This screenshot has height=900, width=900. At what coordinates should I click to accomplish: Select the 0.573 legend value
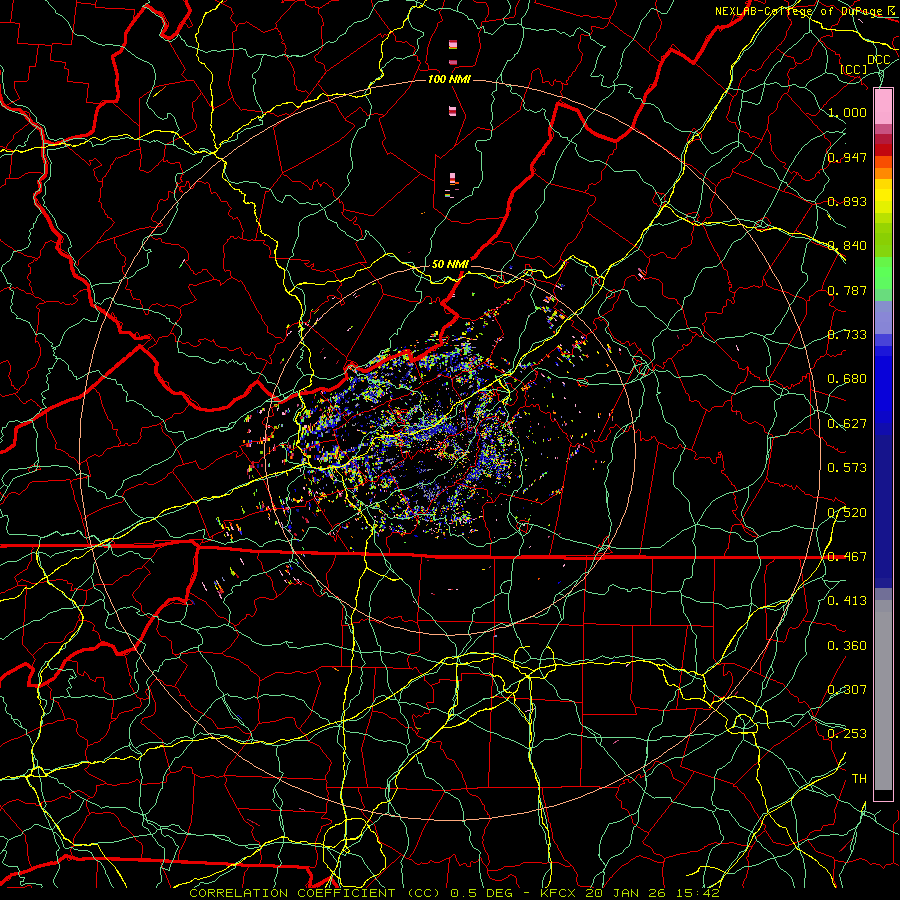click(847, 468)
